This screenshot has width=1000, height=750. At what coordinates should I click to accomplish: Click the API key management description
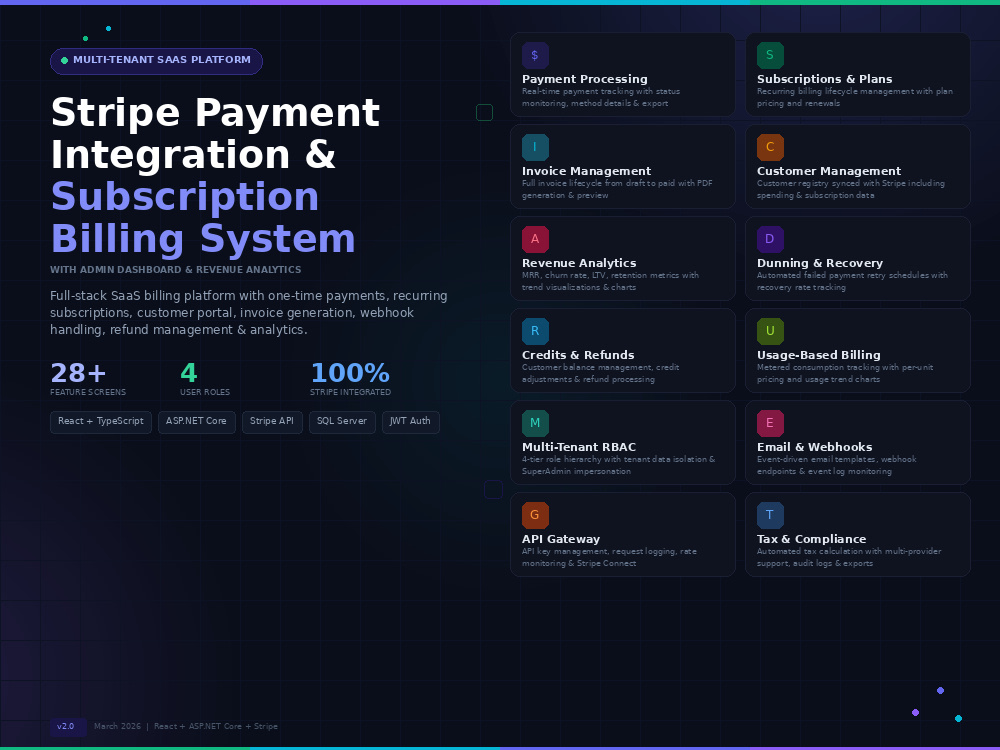coord(609,557)
